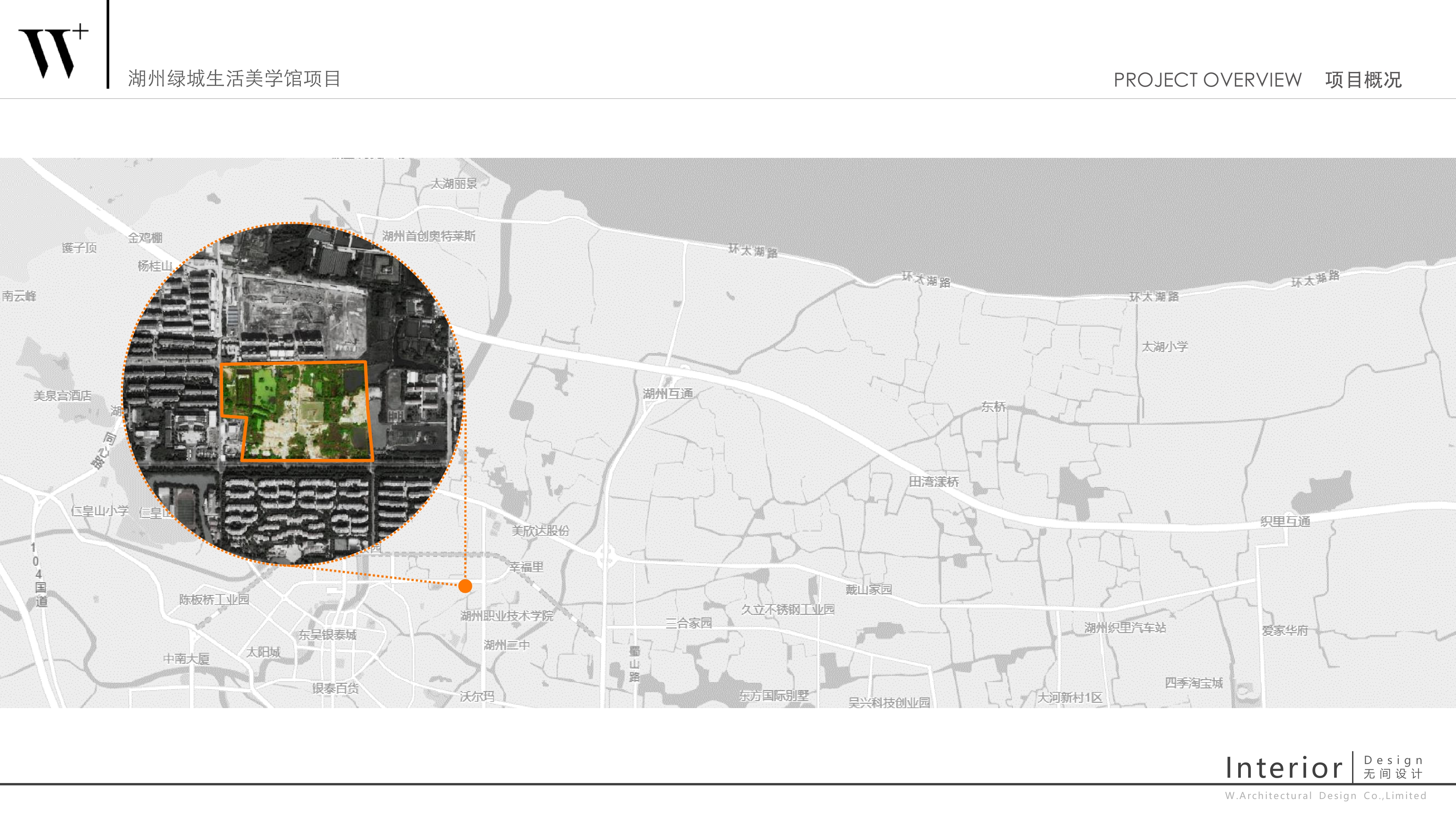Click the '湖州职业技术学院' map label

507,616
